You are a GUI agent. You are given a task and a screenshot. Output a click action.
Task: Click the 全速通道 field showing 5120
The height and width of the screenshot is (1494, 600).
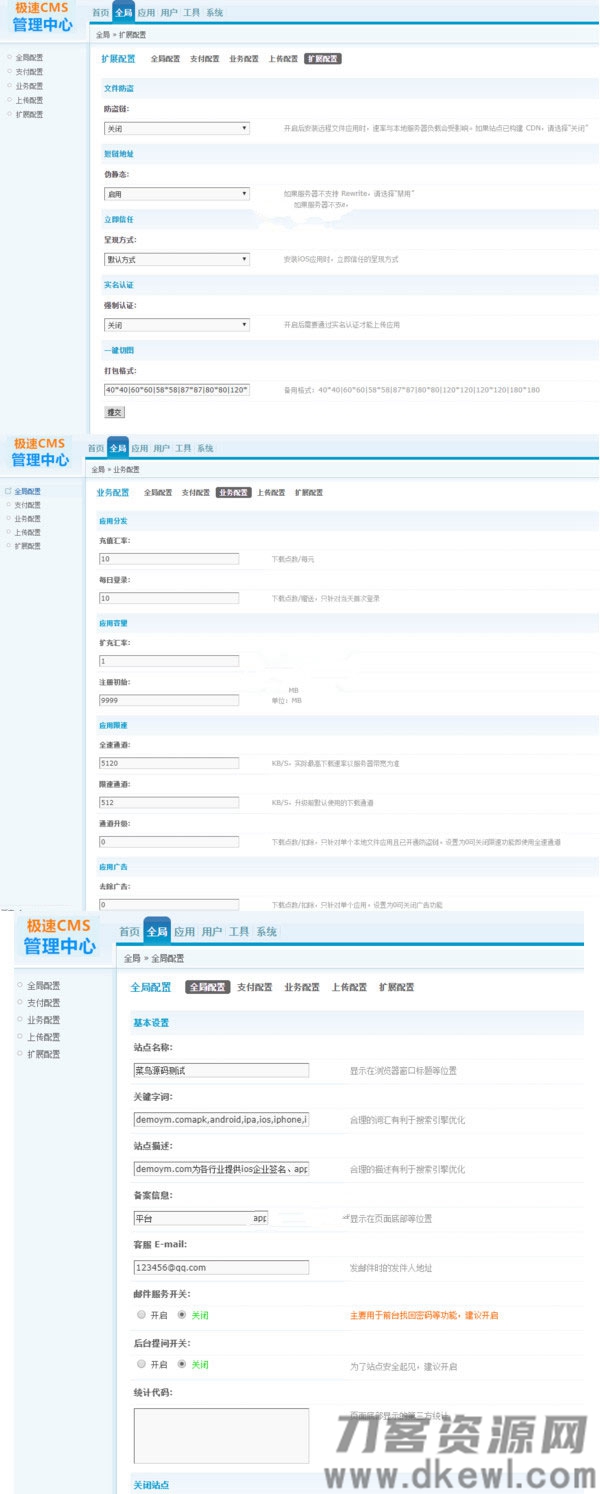click(x=169, y=763)
